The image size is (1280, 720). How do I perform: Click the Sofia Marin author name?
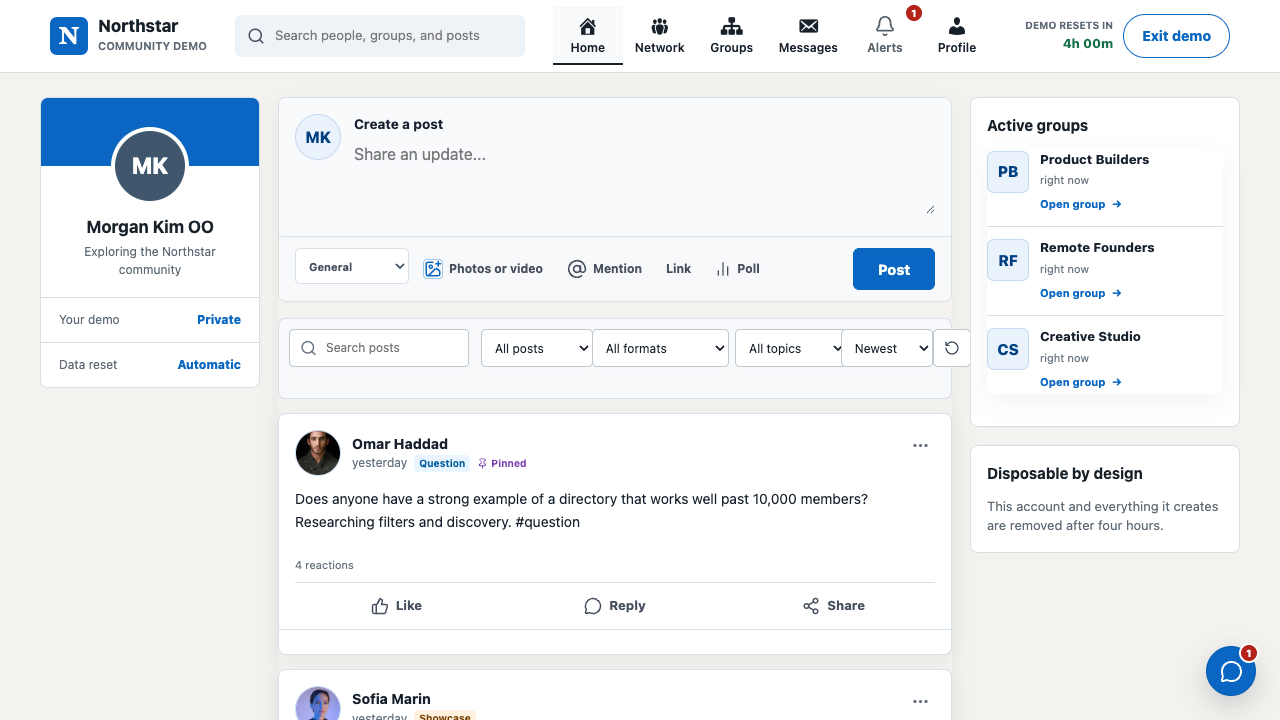point(391,699)
